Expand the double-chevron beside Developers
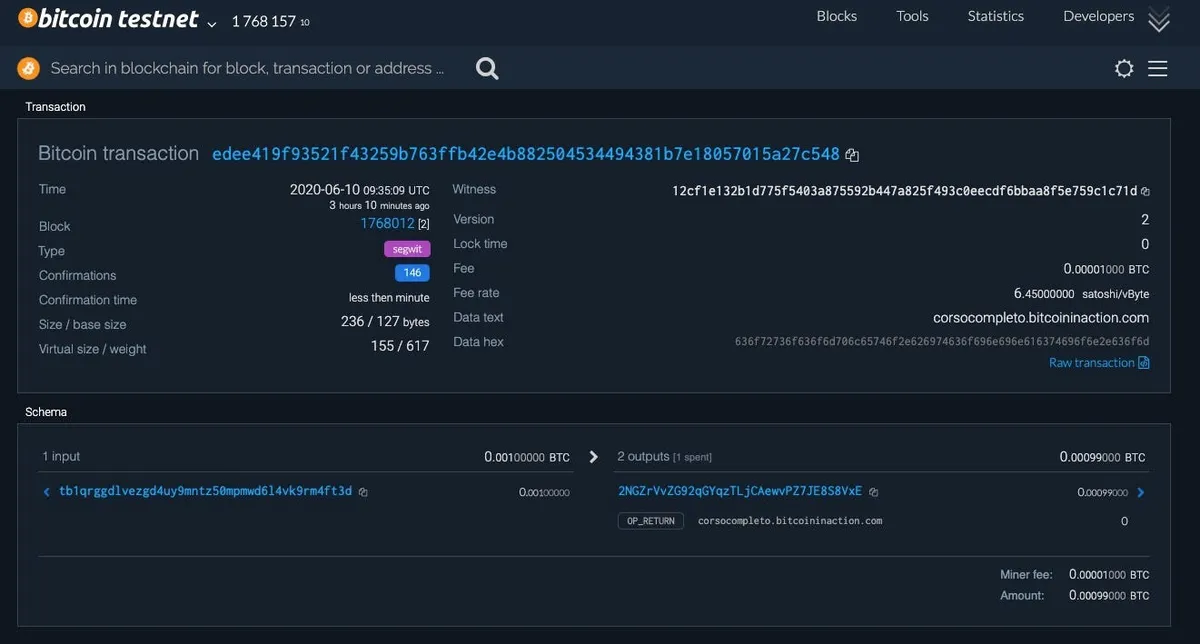The image size is (1200, 644). pos(1159,18)
